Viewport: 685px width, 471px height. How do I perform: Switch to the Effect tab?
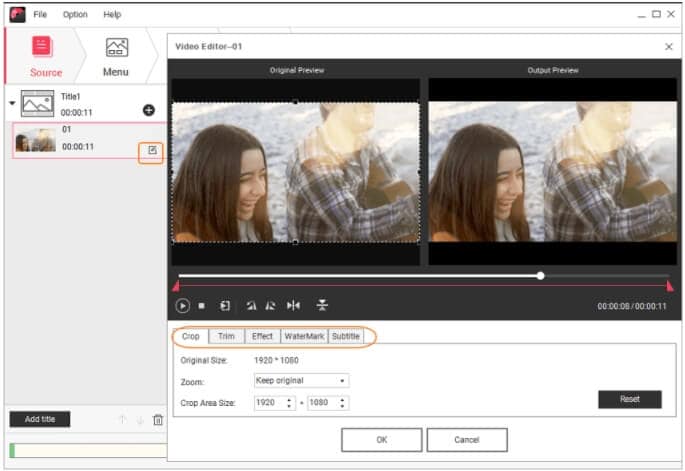tap(262, 336)
